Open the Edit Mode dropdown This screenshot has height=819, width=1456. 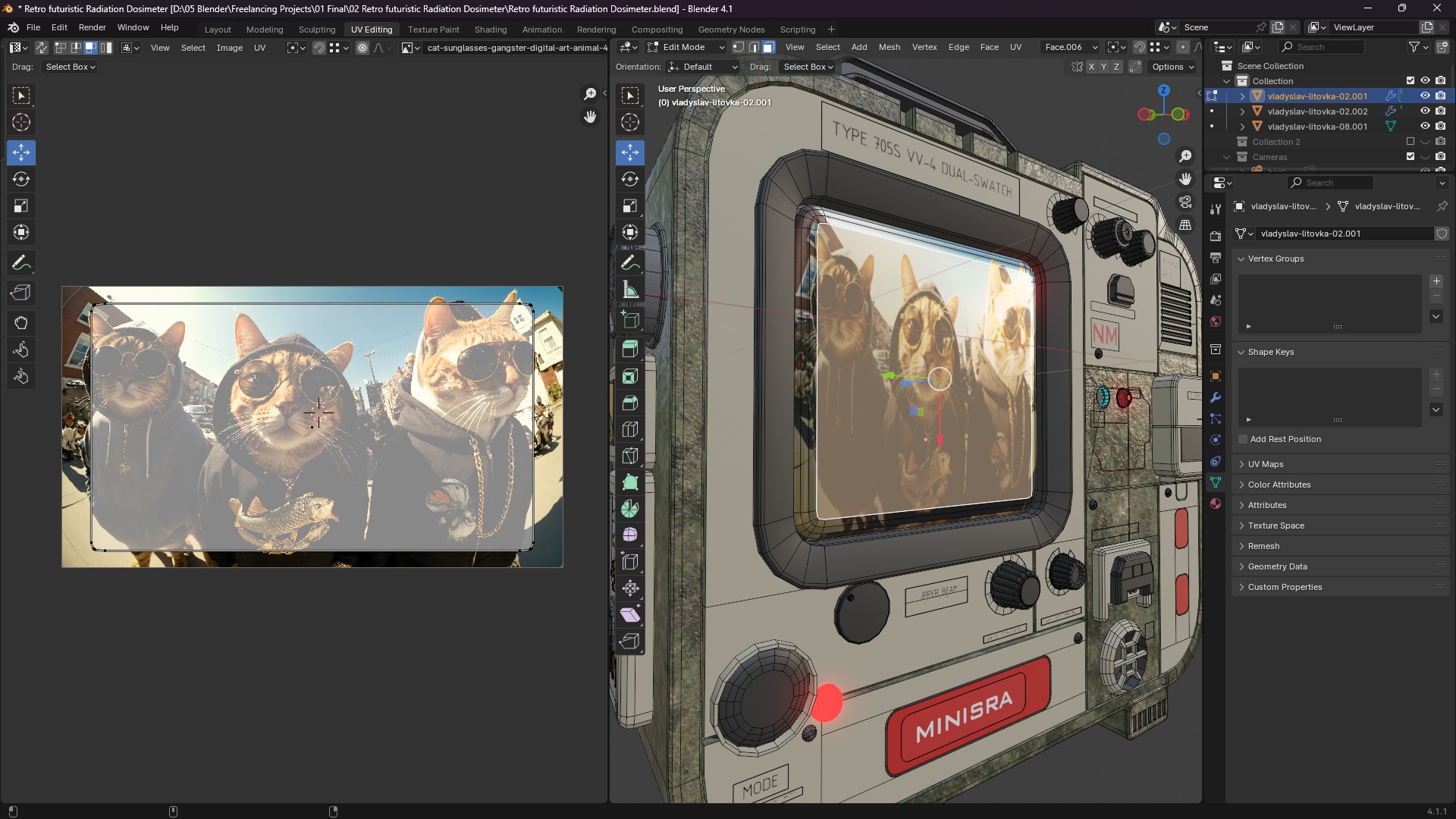pos(686,47)
